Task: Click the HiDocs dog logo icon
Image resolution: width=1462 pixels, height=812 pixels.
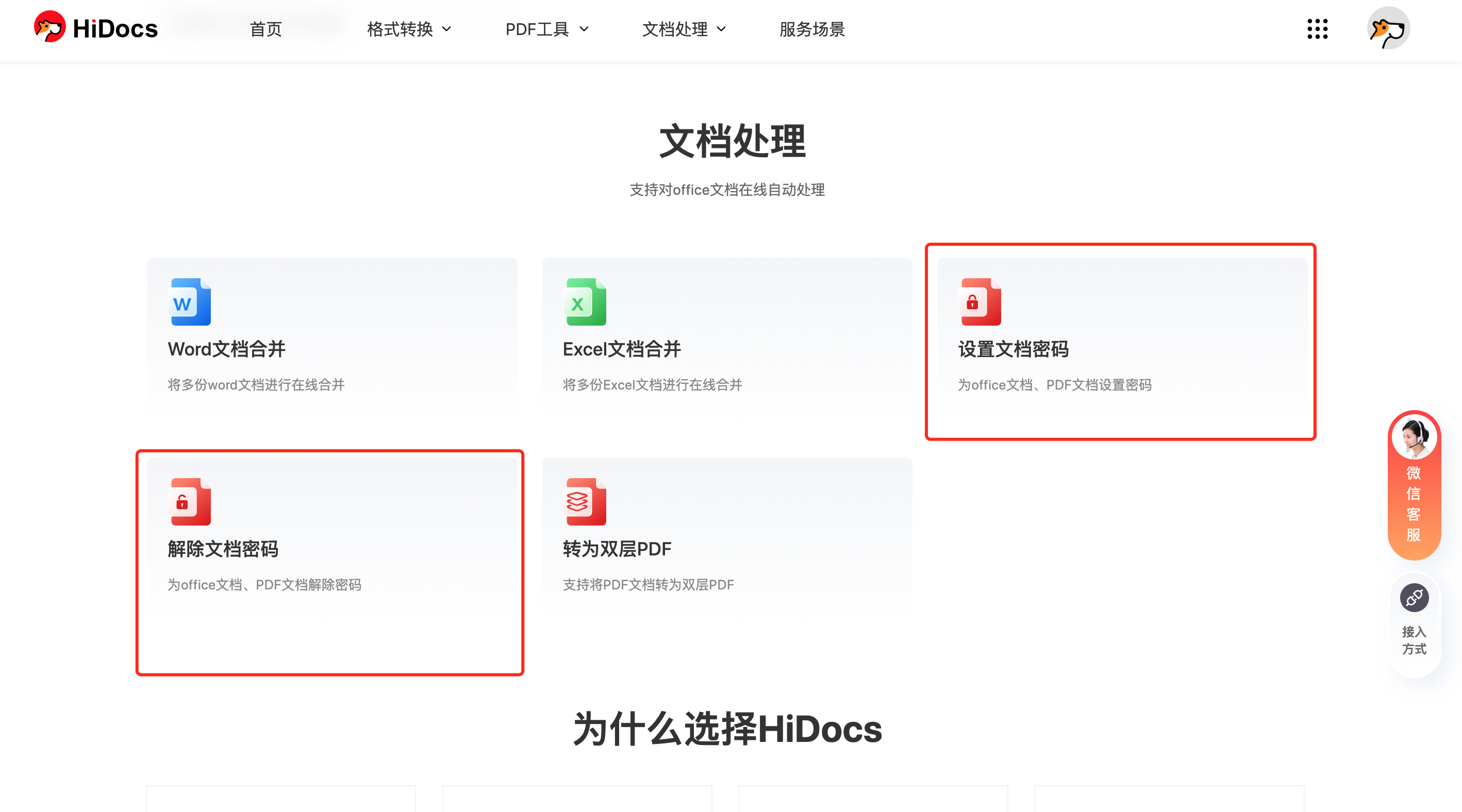Action: click(x=50, y=27)
